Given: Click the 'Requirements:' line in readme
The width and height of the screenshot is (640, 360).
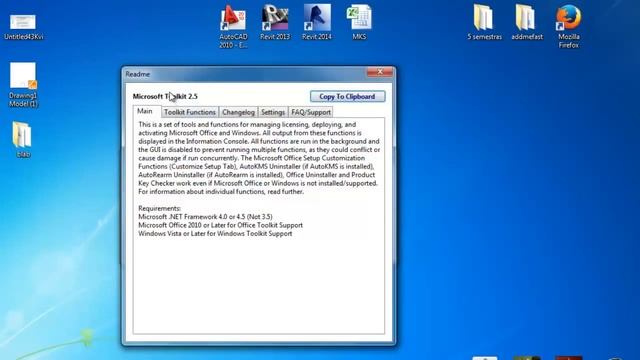Looking at the screenshot, I should coord(160,208).
